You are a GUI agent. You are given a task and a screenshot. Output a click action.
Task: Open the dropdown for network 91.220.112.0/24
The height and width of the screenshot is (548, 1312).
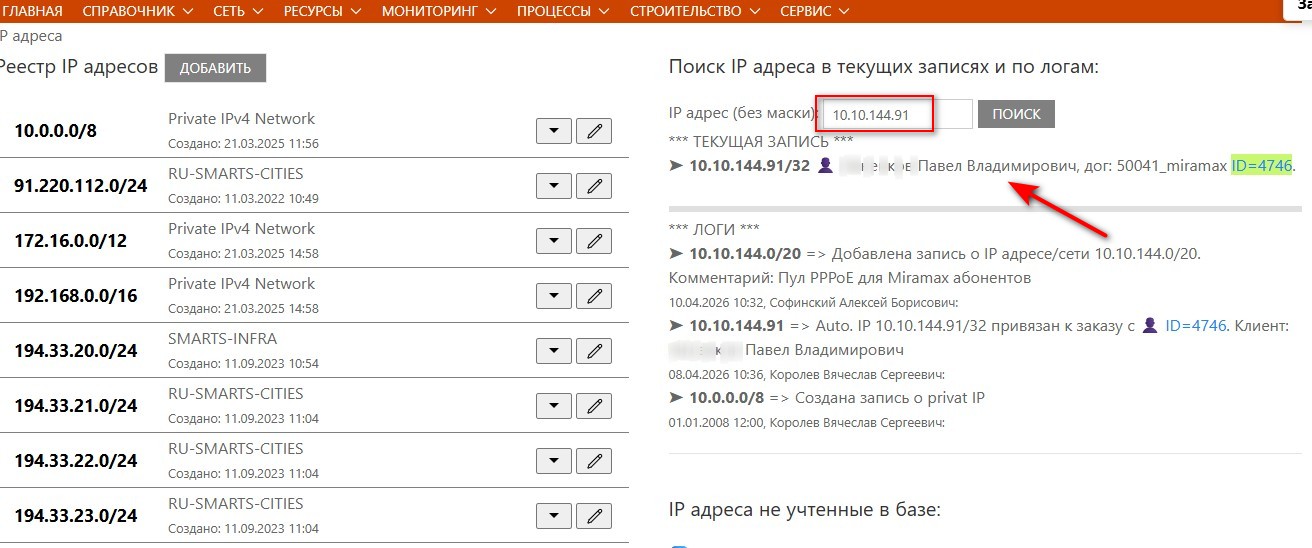pos(554,186)
